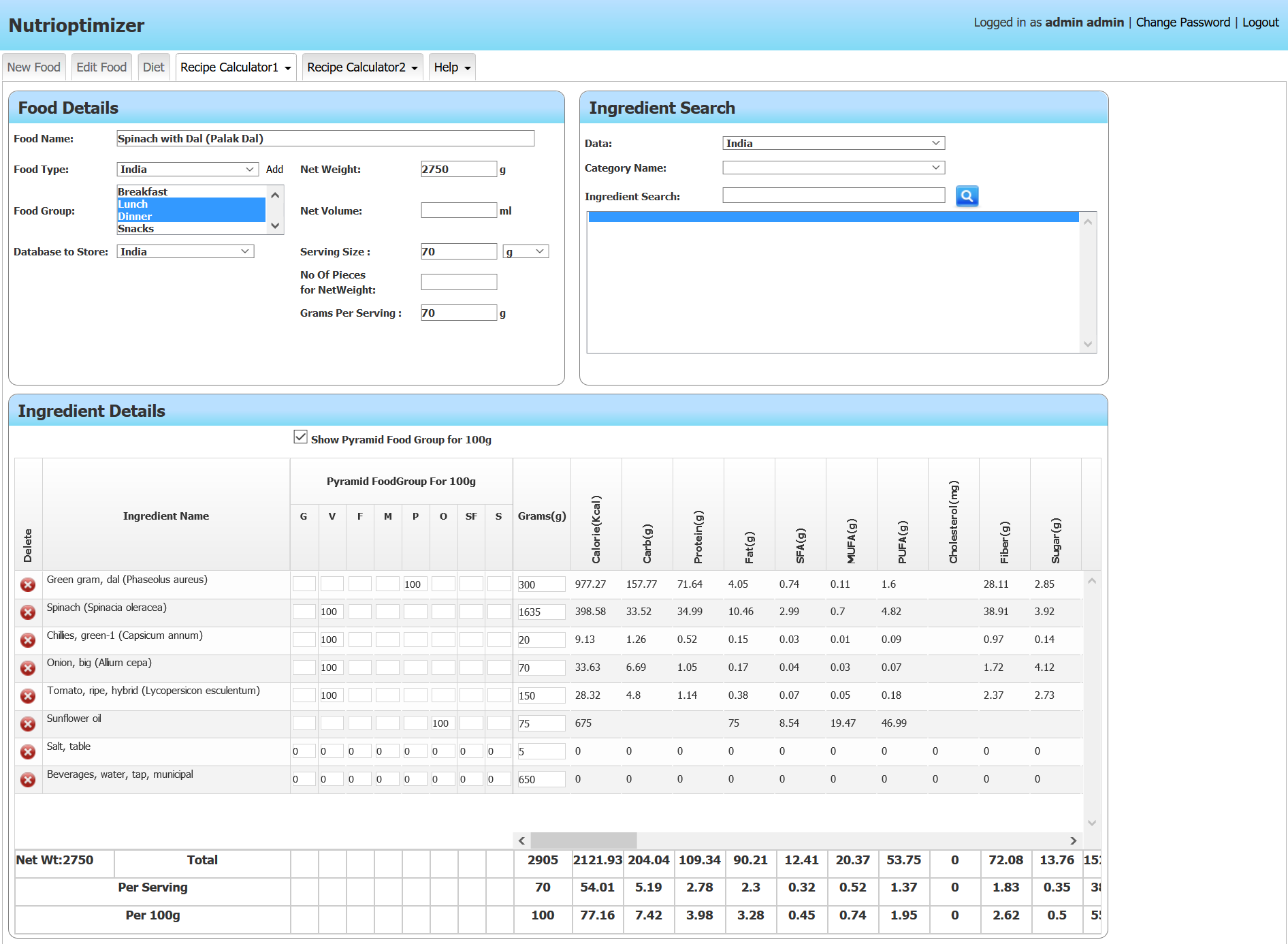This screenshot has width=1288, height=944.
Task: Open the Database to Store dropdown
Action: pos(185,252)
